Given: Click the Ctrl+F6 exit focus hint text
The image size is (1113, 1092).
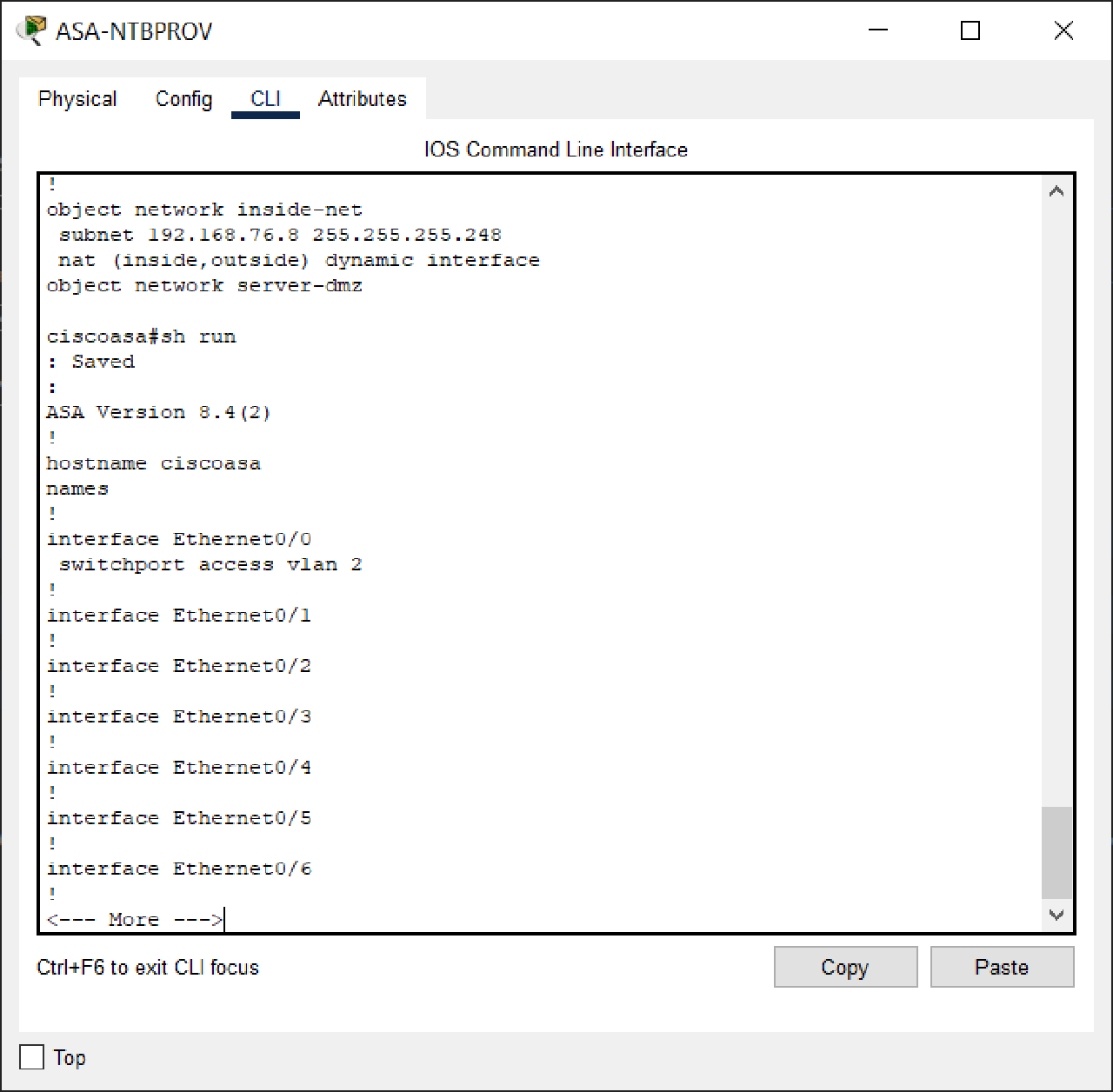Looking at the screenshot, I should click(x=146, y=967).
